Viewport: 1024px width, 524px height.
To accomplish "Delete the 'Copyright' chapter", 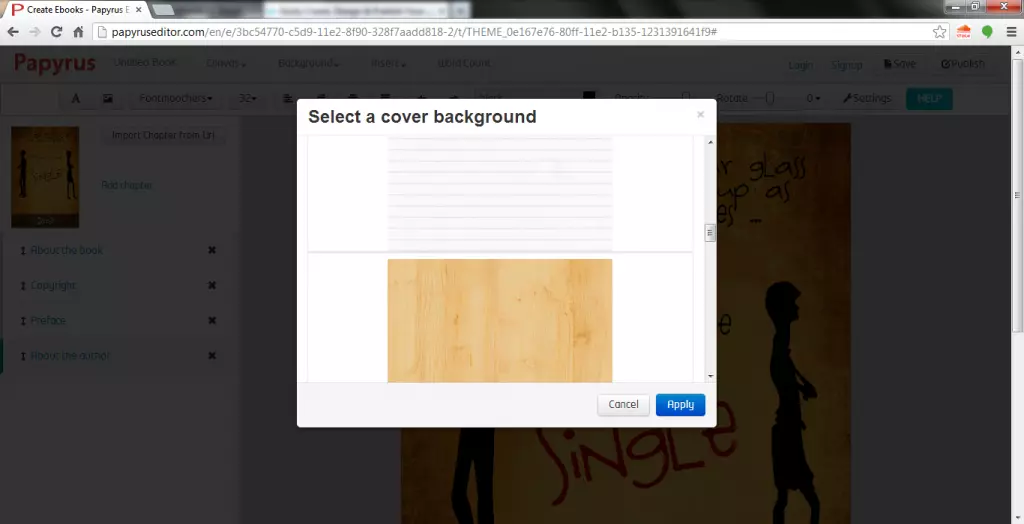I will pos(212,286).
